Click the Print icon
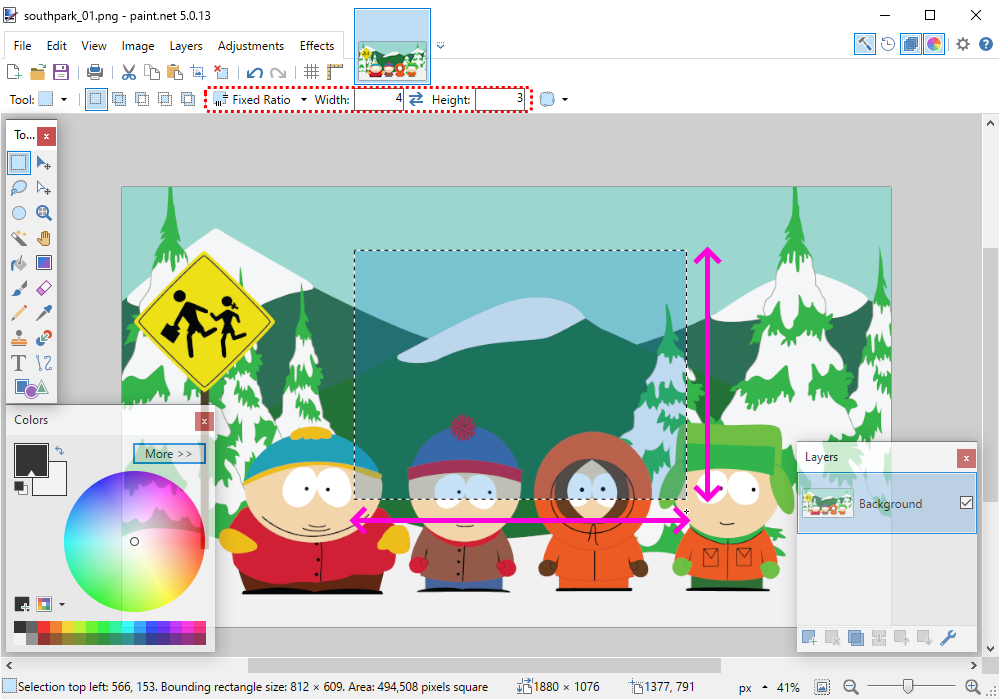 (x=95, y=72)
